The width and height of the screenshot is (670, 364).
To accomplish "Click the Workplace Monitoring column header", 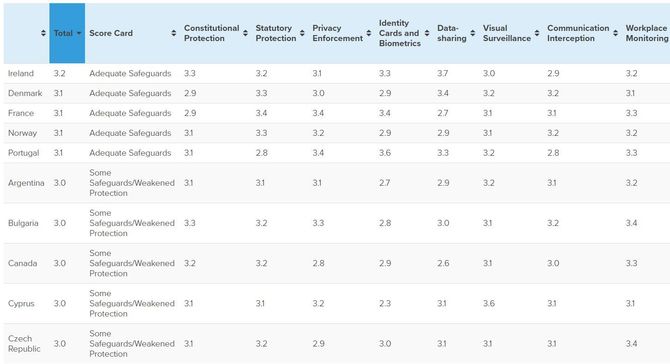I will (x=646, y=33).
